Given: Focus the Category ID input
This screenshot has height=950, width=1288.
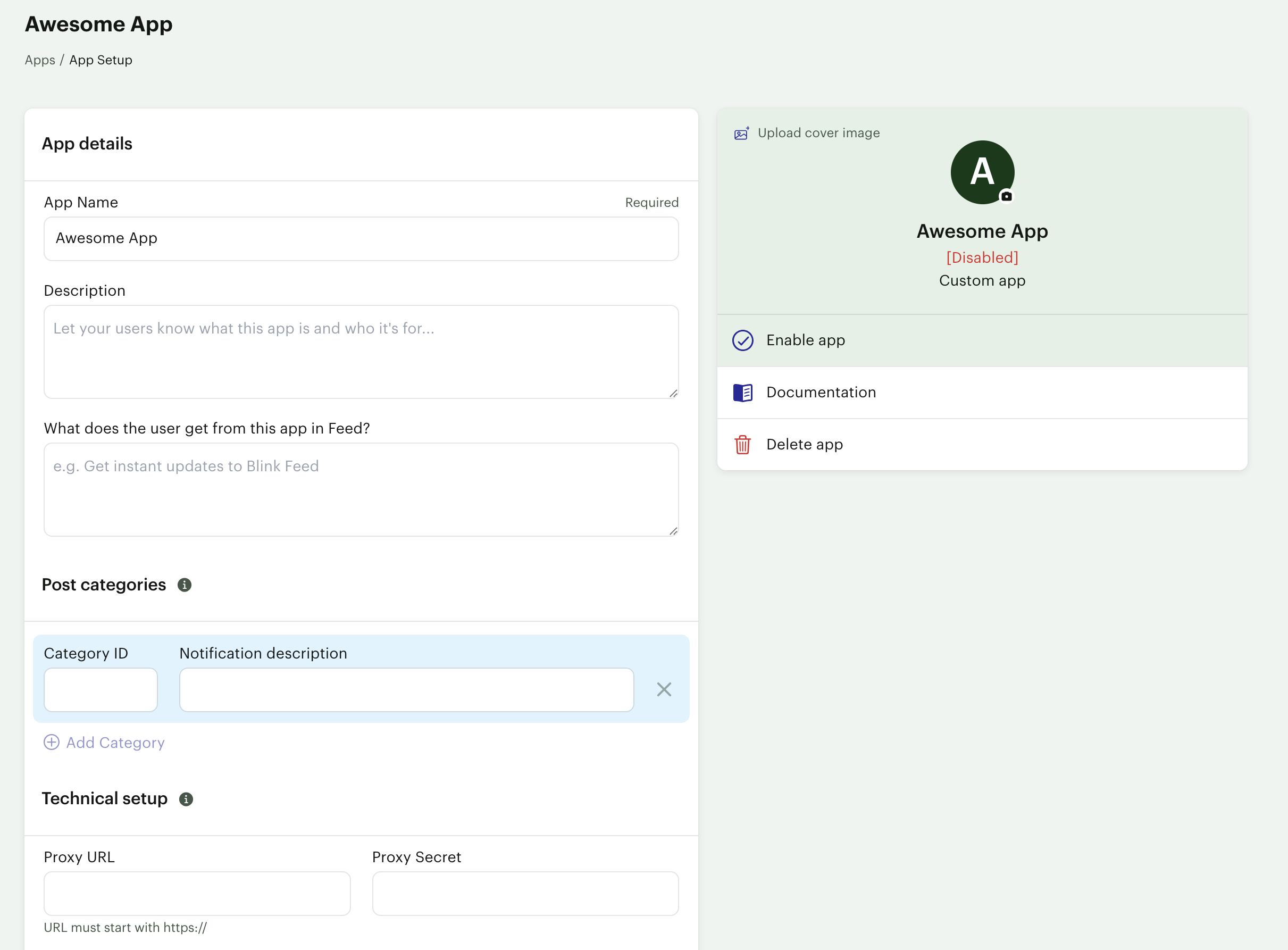Looking at the screenshot, I should 101,690.
